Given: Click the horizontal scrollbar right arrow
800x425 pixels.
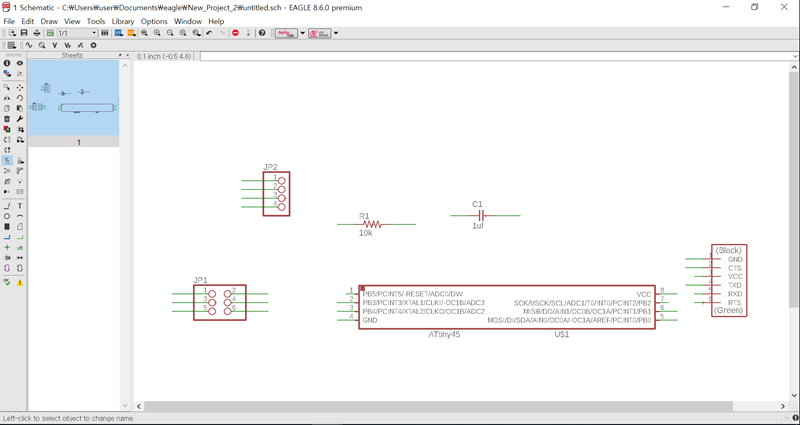Looking at the screenshot, I should coord(784,406).
